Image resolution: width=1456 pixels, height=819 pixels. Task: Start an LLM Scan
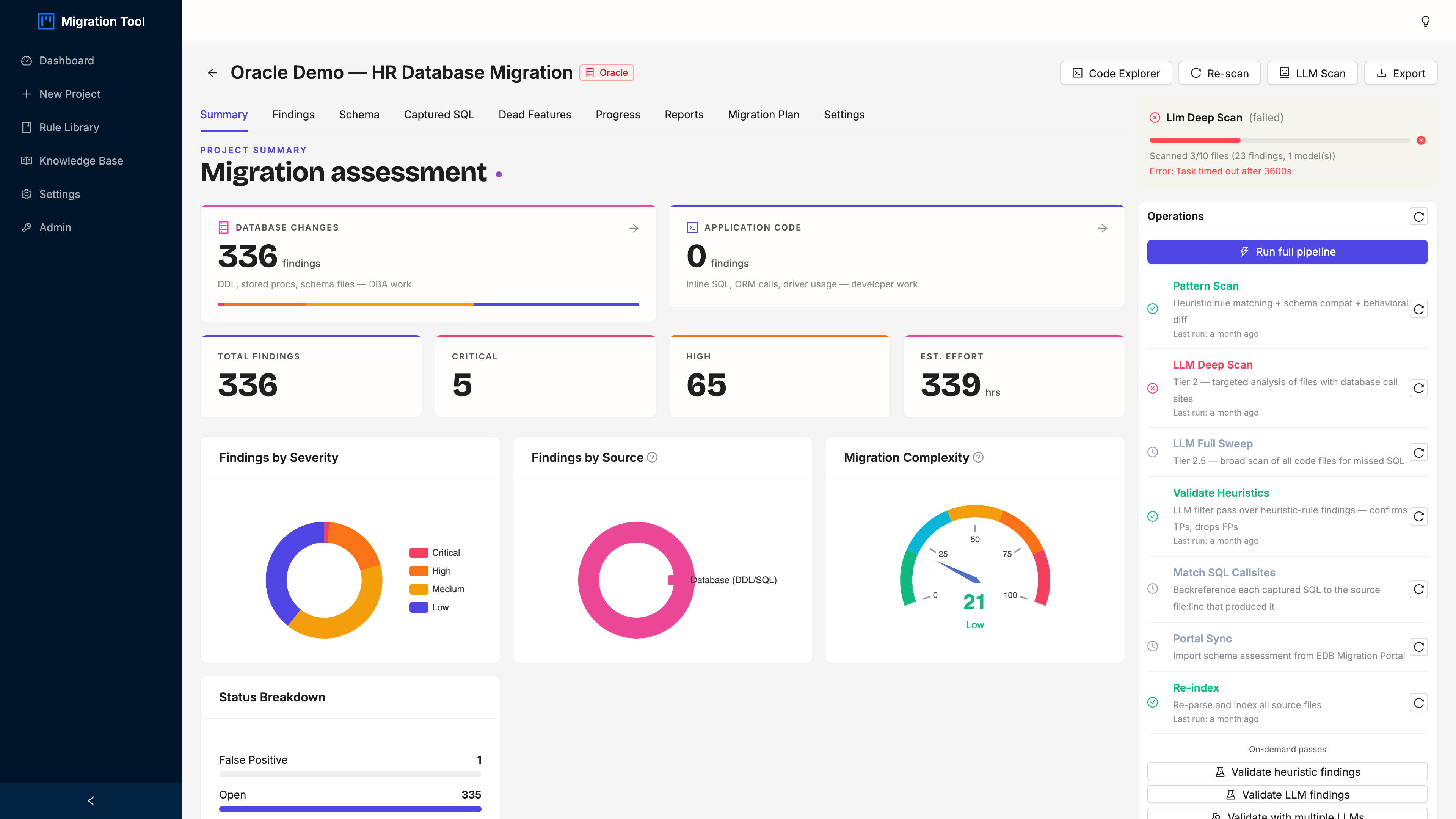pos(1312,73)
